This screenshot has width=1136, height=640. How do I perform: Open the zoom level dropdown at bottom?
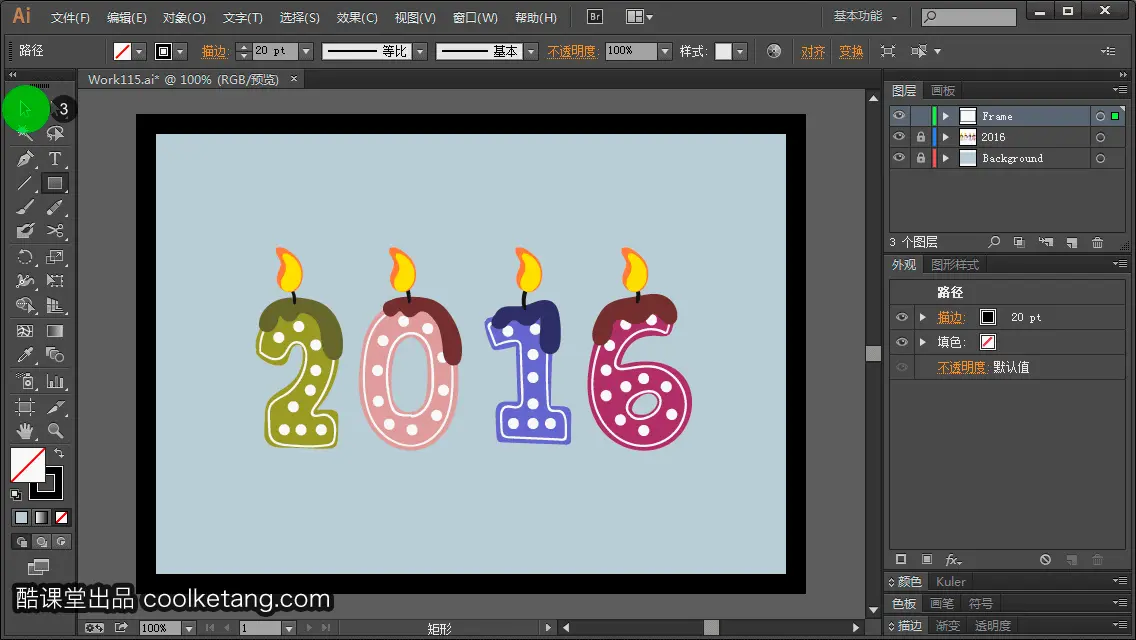click(x=188, y=628)
